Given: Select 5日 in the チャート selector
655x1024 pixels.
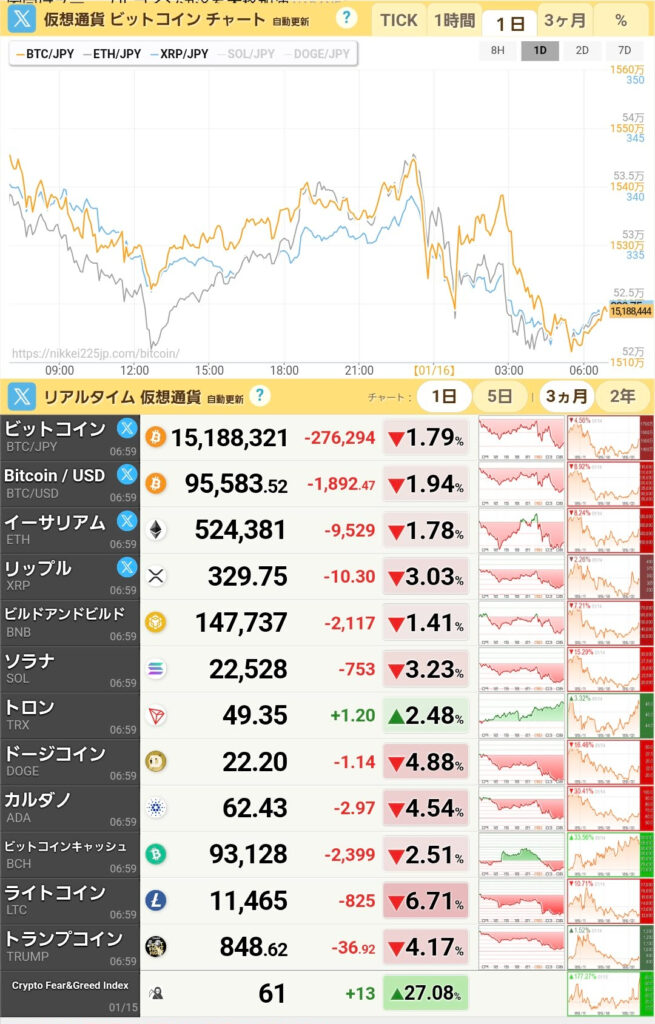Looking at the screenshot, I should click(499, 396).
